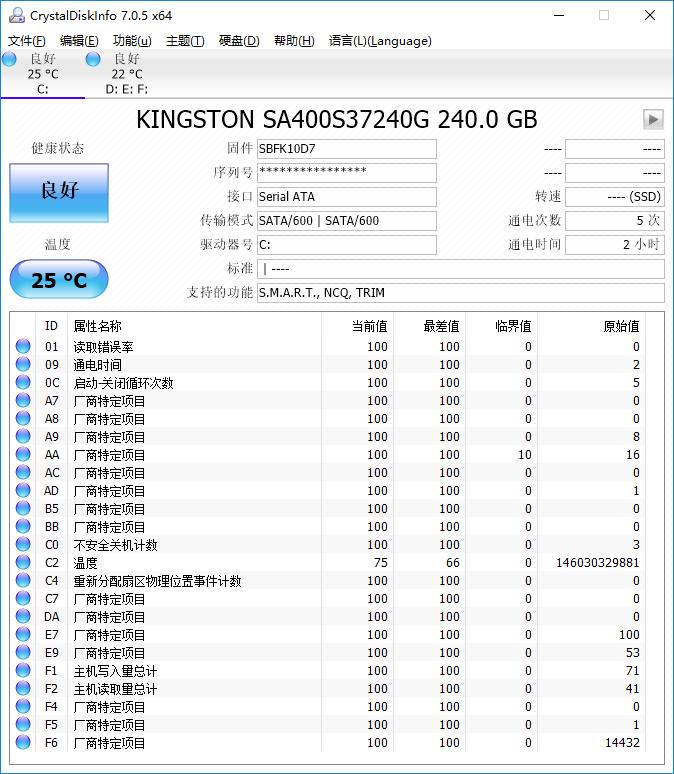The image size is (674, 774).
Task: Click status orb for attribute DA
Action: pos(23,617)
